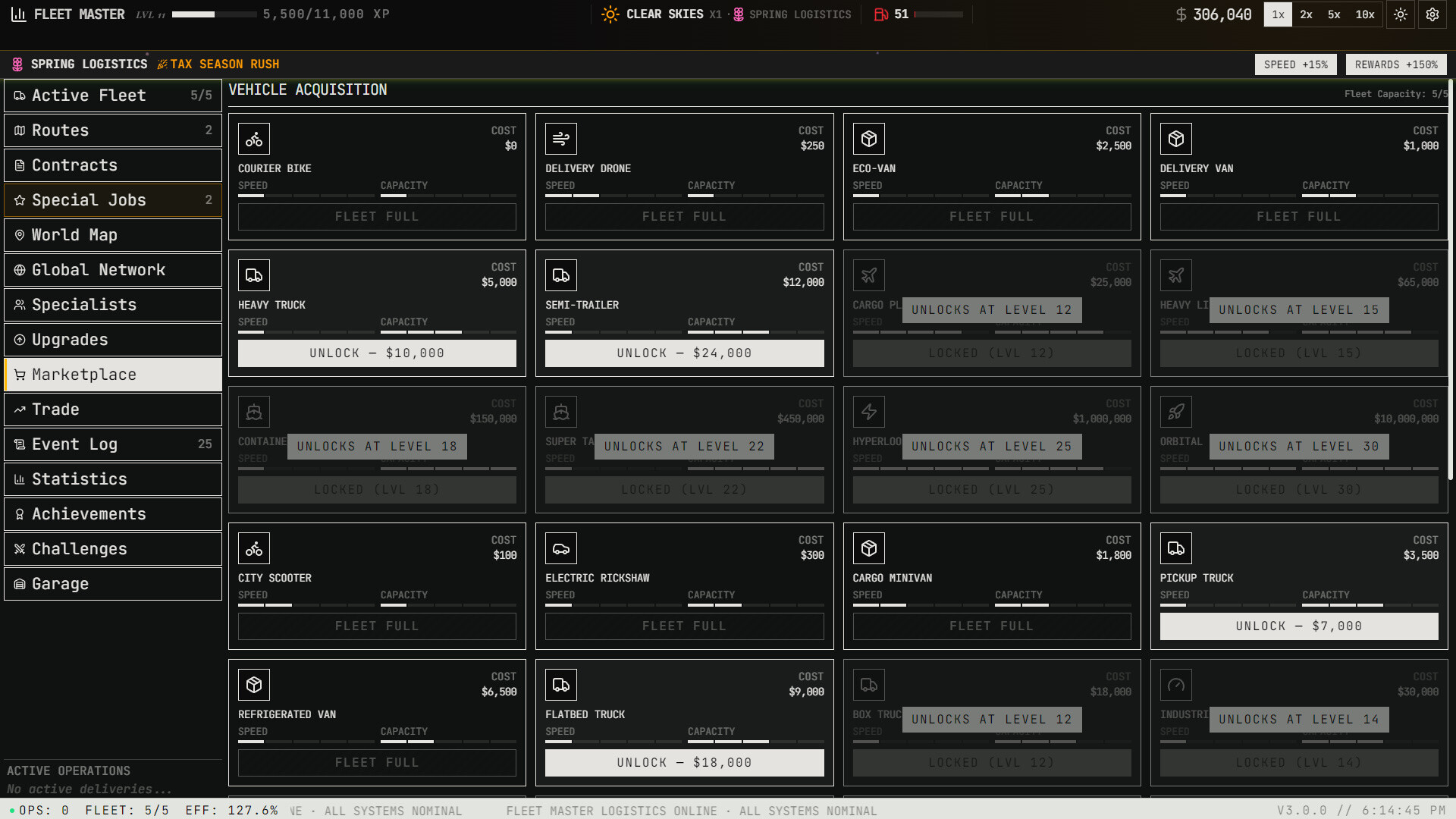Click the Eco-Van box icon
Viewport: 1456px width, 819px height.
(869, 139)
